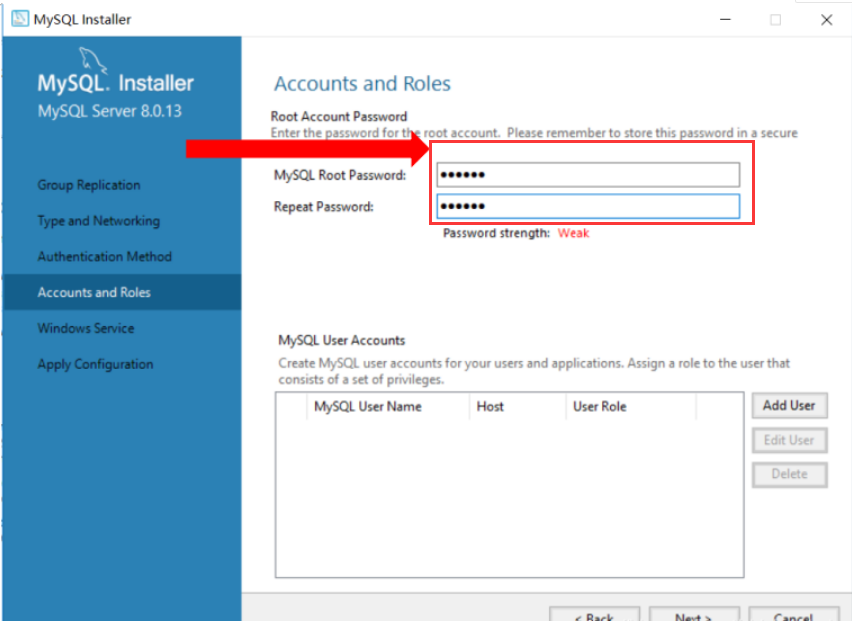Click the Edit User button
The height and width of the screenshot is (621, 852).
790,440
